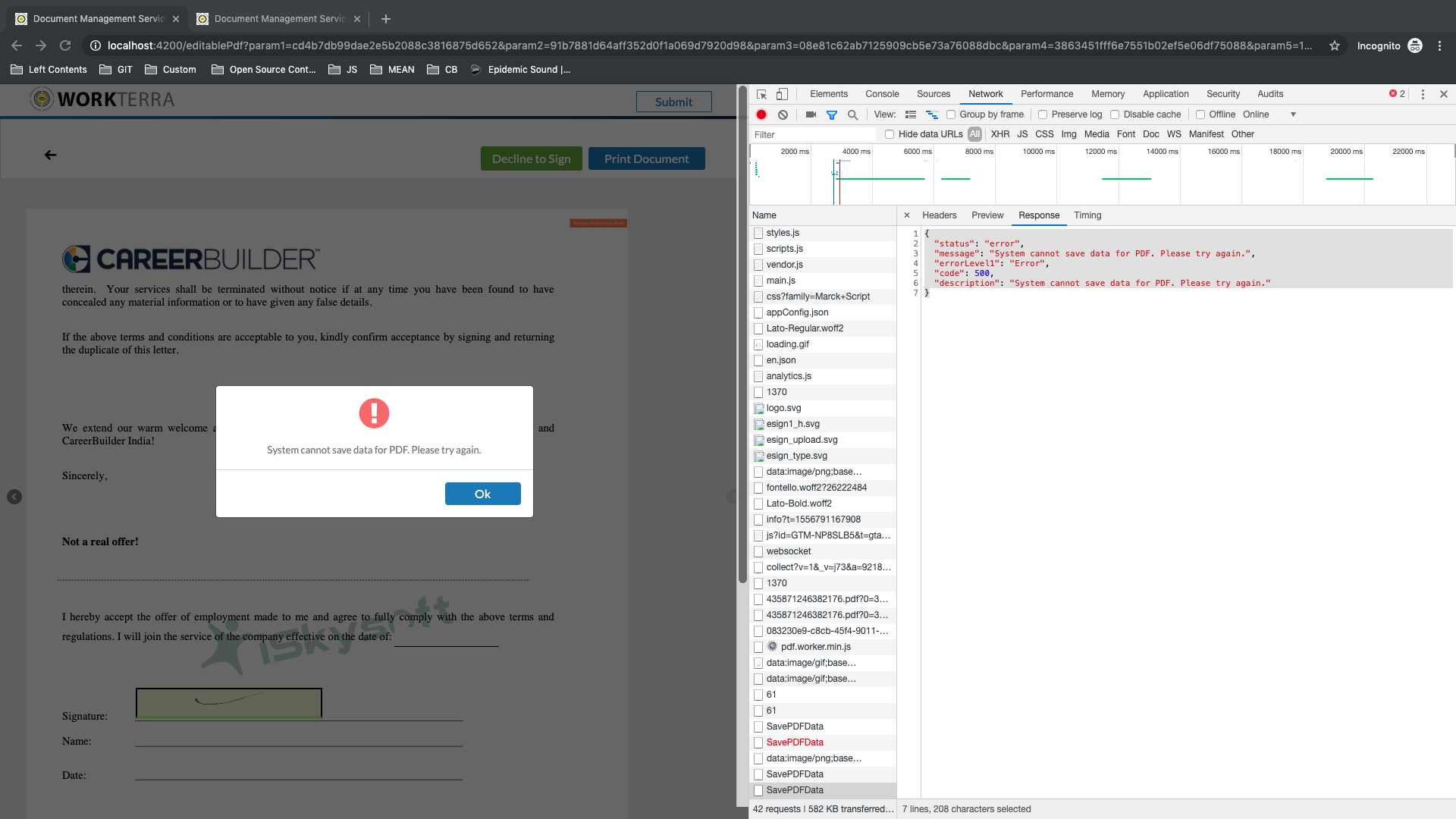The image size is (1456, 819).
Task: Click the browser back arrow
Action: click(17, 45)
